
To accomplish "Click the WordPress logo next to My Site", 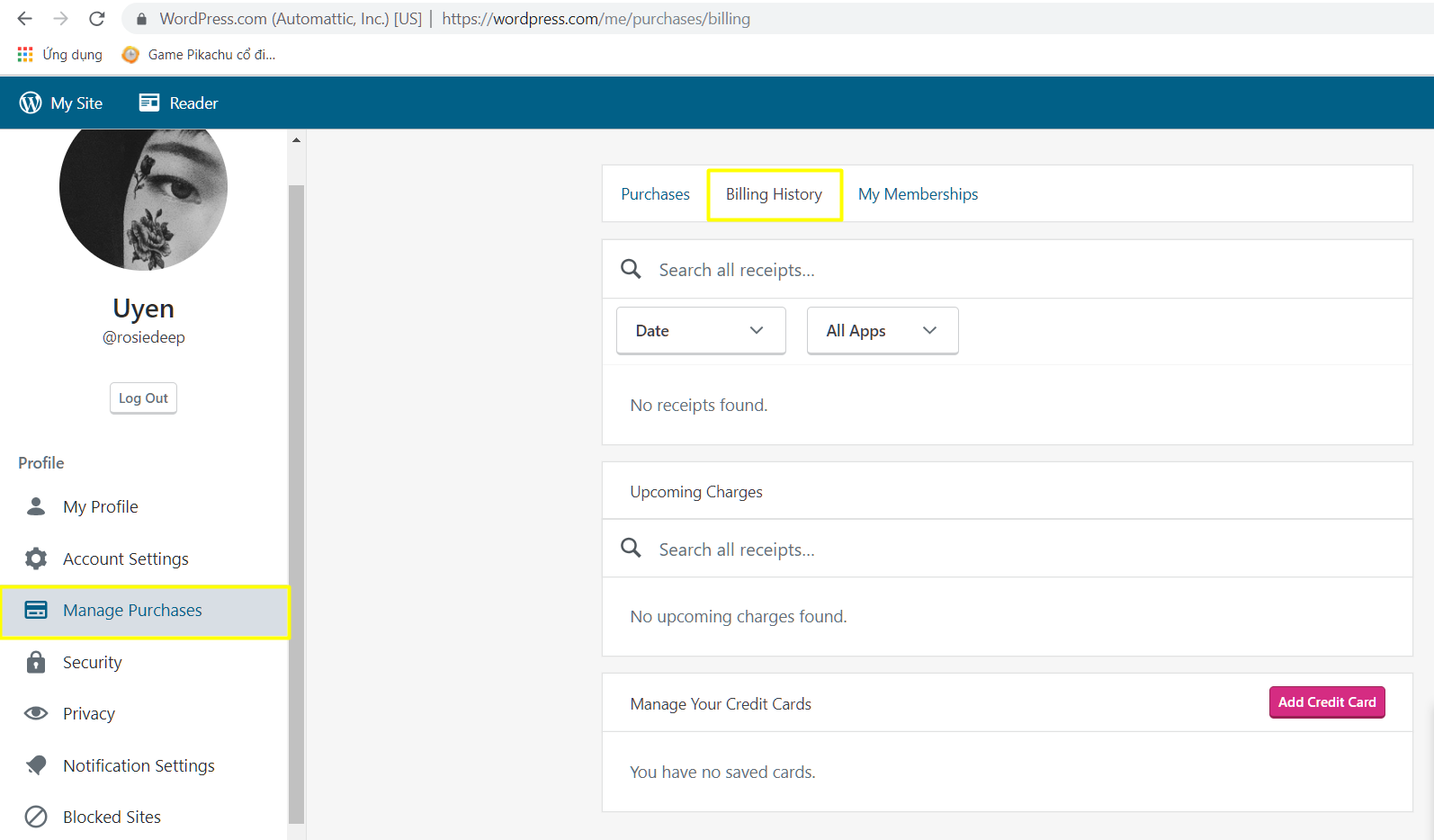I will click(31, 103).
